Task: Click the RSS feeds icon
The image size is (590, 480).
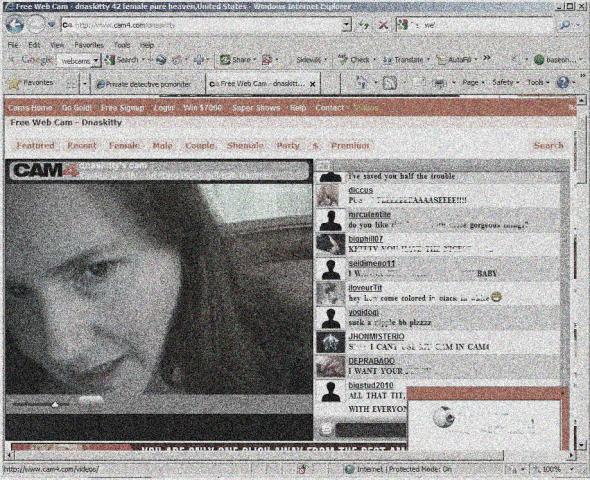Action: pyautogui.click(x=390, y=83)
